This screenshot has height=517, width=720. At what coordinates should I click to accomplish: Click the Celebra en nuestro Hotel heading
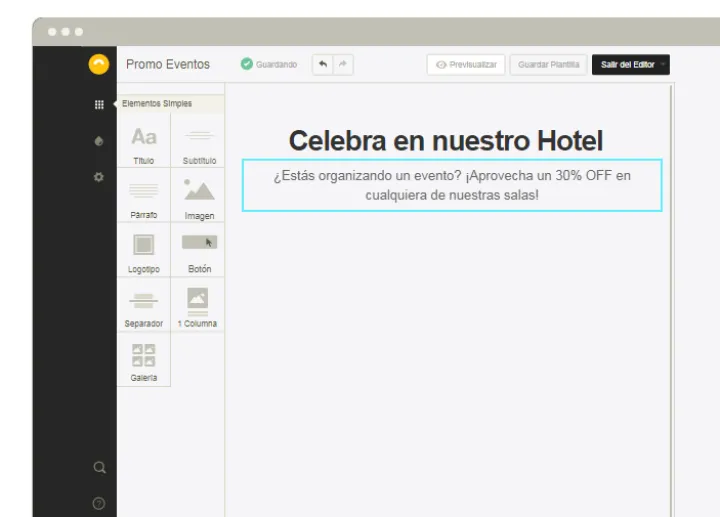click(446, 140)
